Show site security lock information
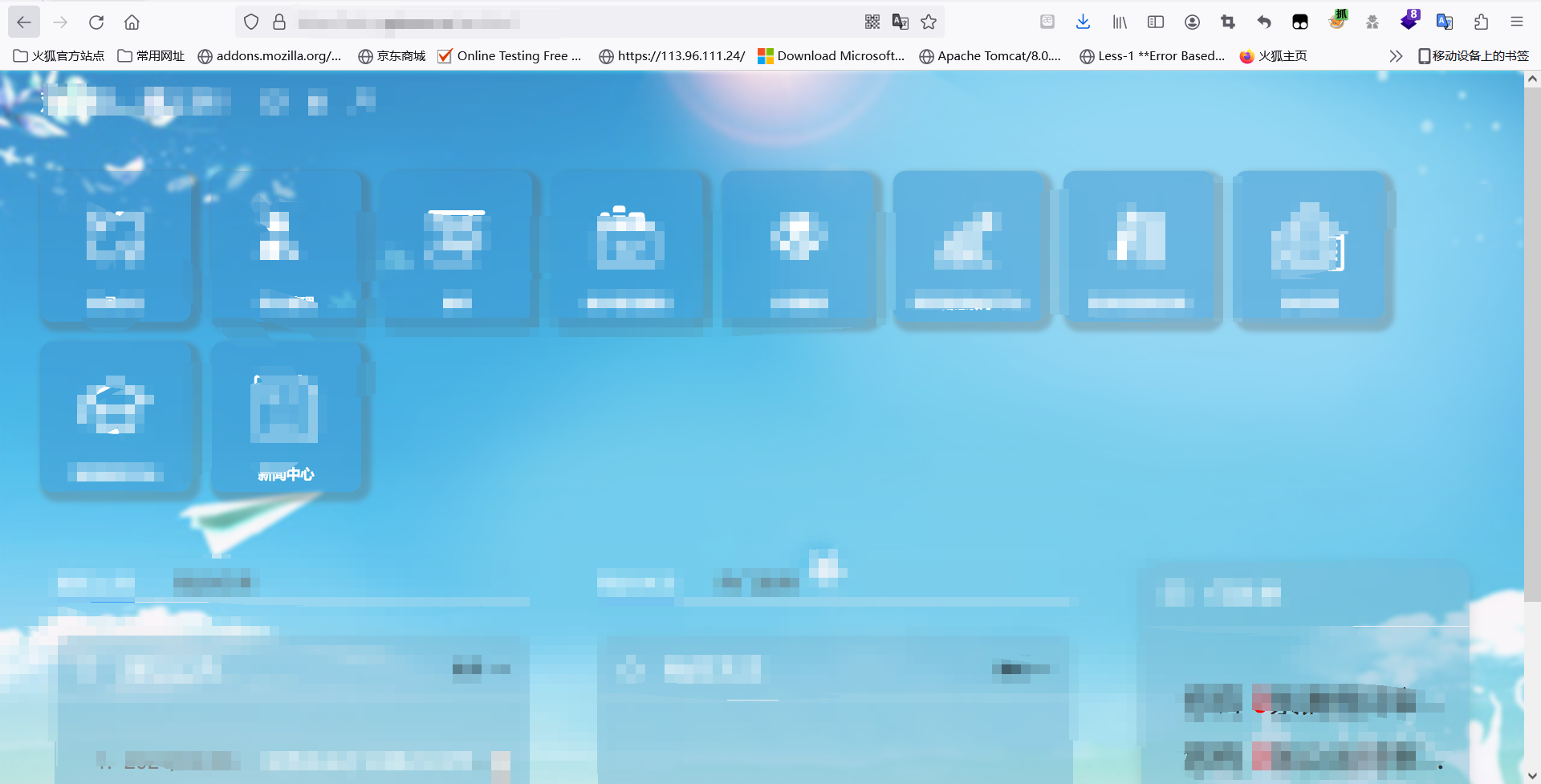The height and width of the screenshot is (784, 1541). point(279,22)
